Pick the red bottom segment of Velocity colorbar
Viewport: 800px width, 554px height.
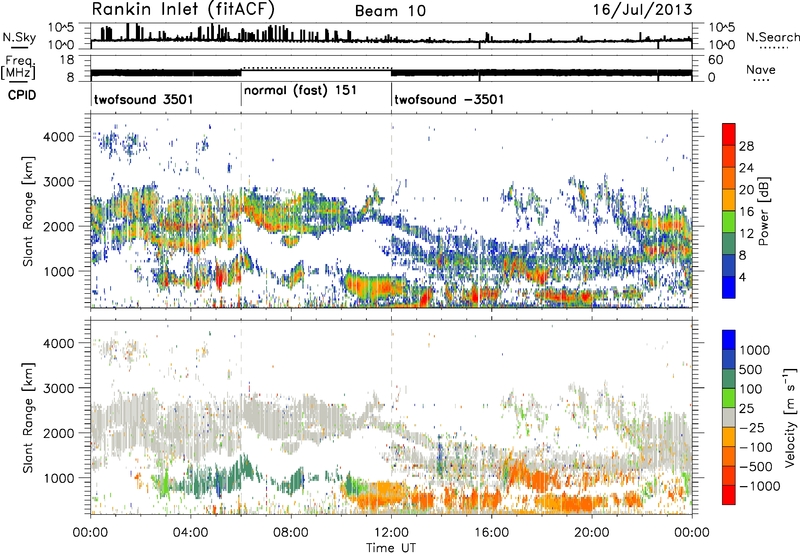point(729,495)
